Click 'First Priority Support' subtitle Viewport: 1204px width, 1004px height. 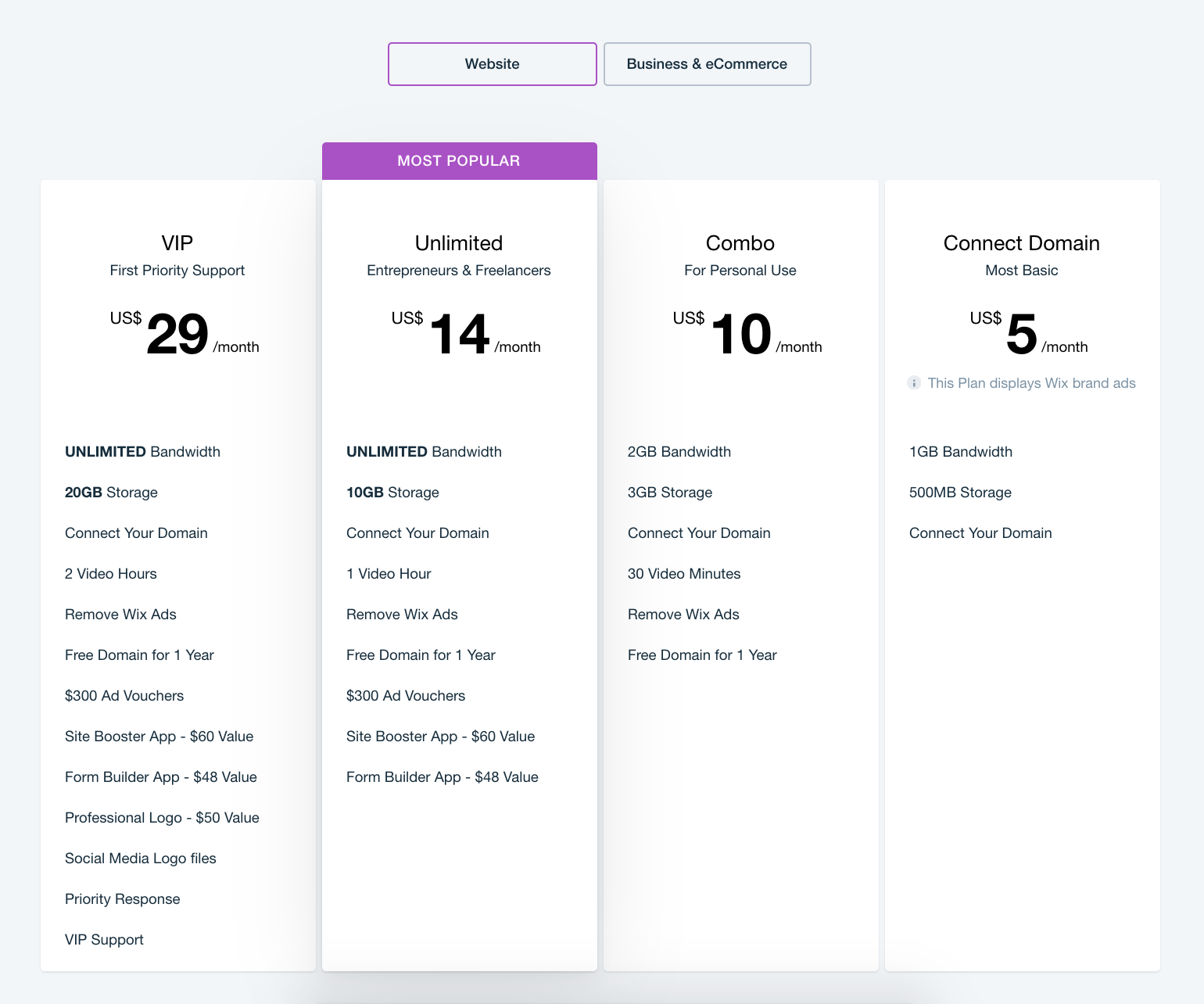tap(177, 271)
